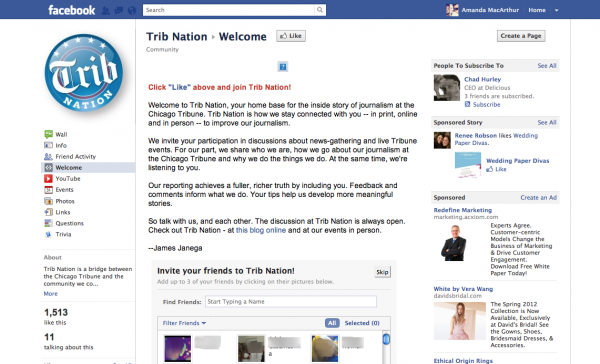Expand the Filter Friends dropdown
Viewport: 600px width, 364px height.
point(184,323)
